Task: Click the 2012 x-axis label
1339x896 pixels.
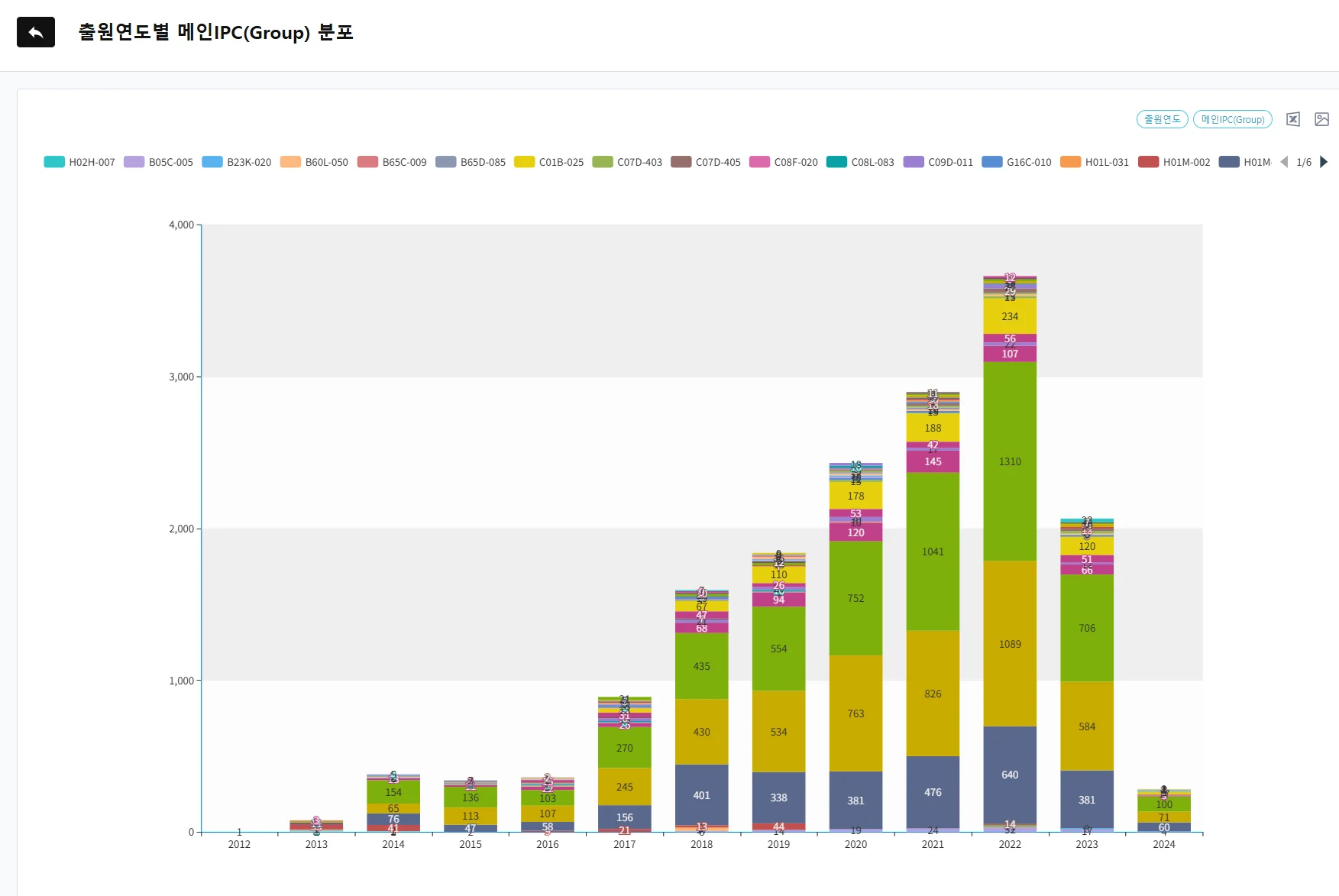Action: (239, 844)
